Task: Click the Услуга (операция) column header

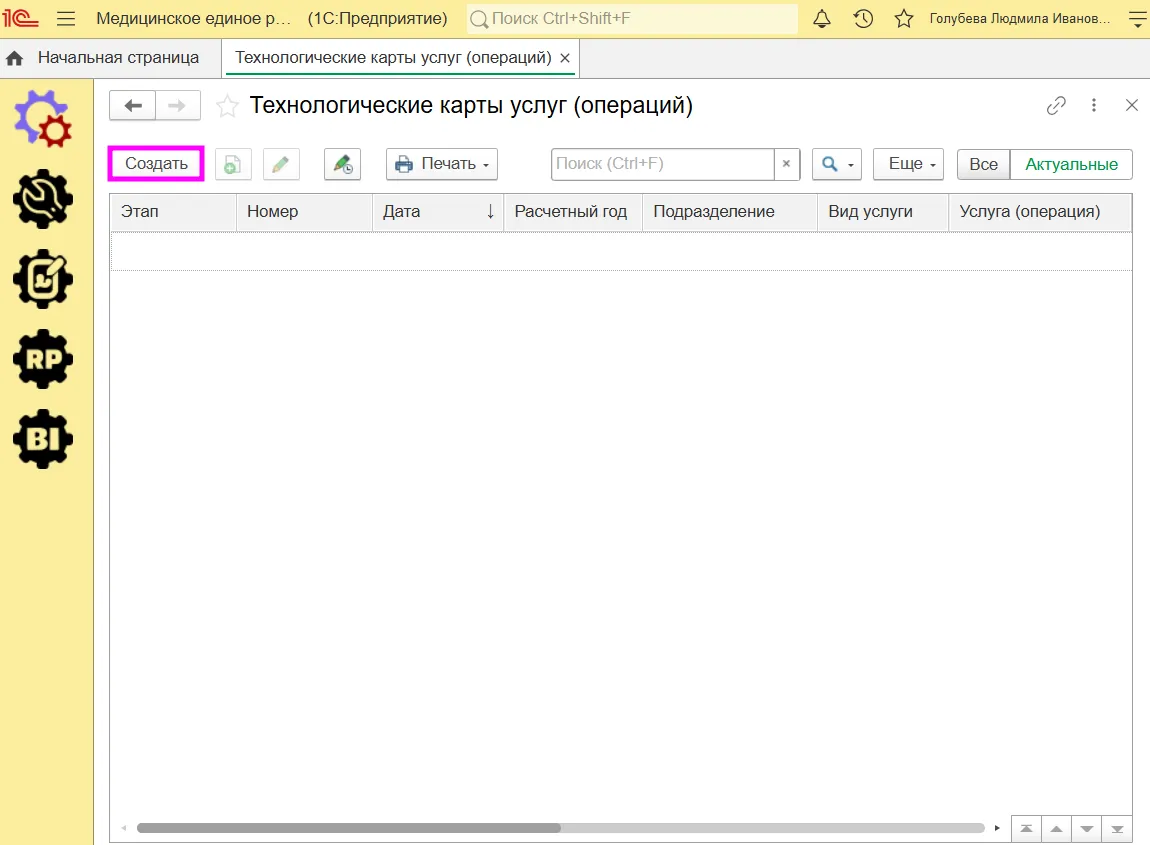Action: tap(1040, 212)
